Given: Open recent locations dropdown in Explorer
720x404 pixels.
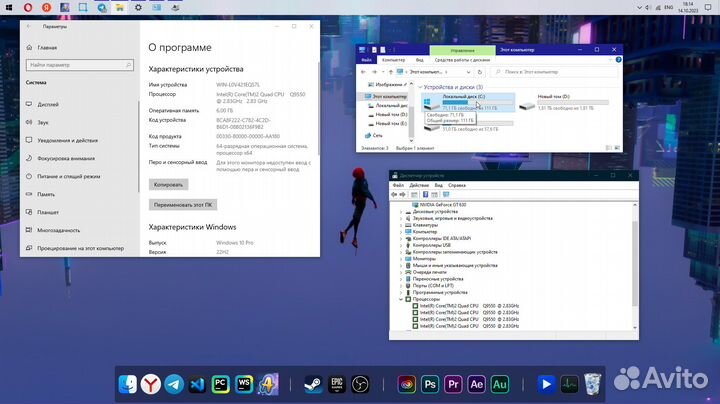Looking at the screenshot, I should [x=383, y=72].
